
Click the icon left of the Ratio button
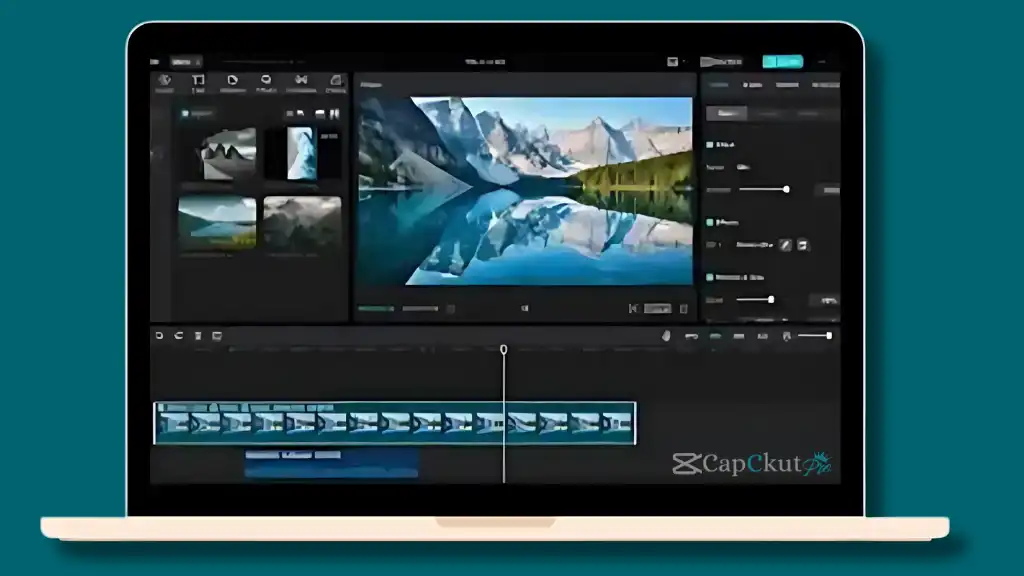coord(633,308)
